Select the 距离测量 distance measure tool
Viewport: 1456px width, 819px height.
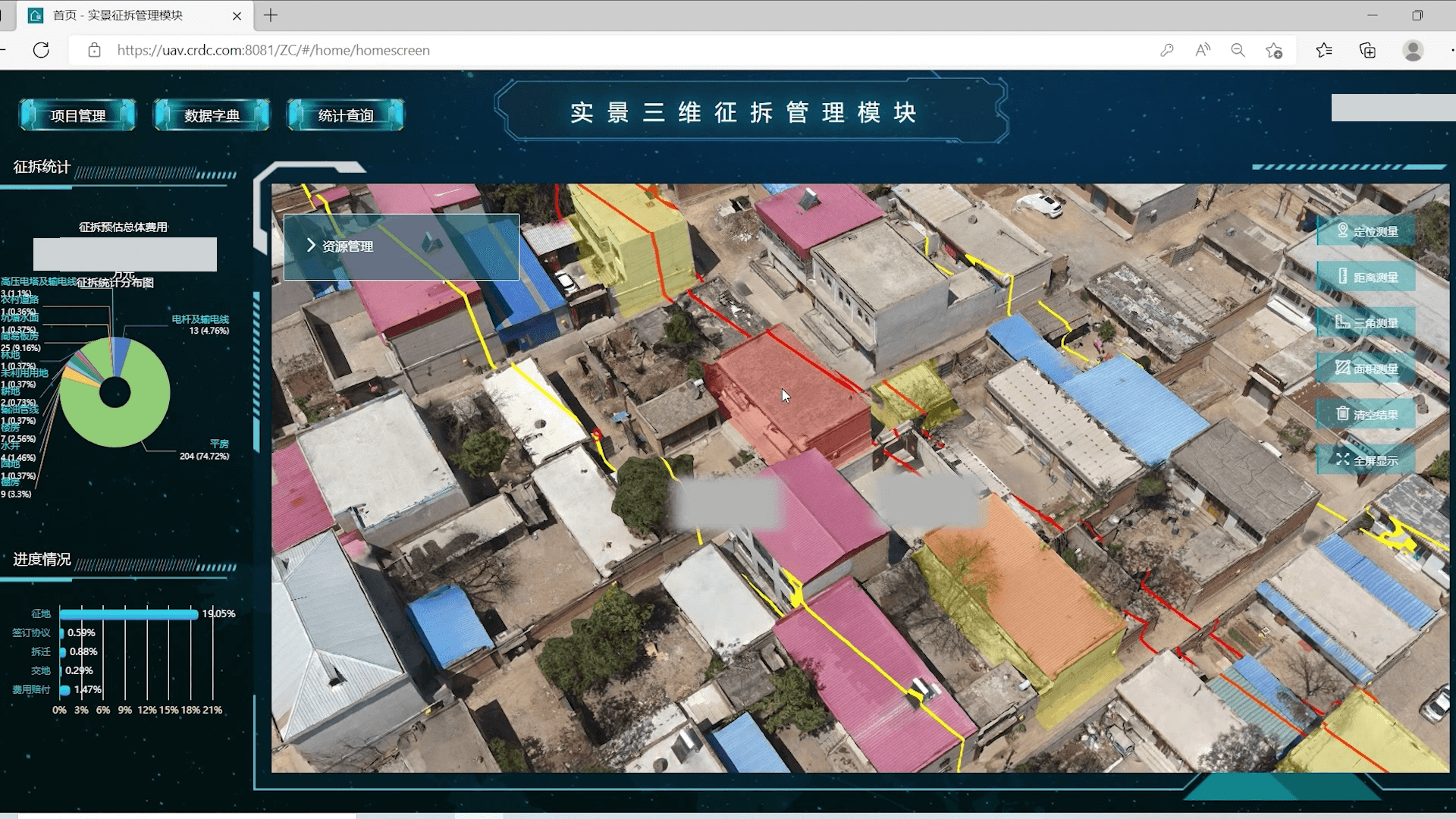tap(1366, 278)
